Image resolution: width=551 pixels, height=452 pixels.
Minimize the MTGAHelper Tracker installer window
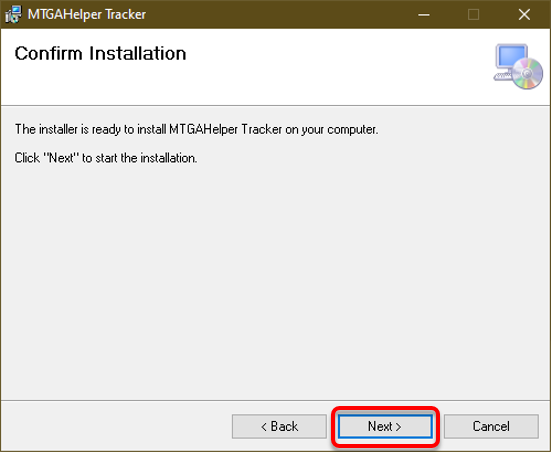(424, 14)
